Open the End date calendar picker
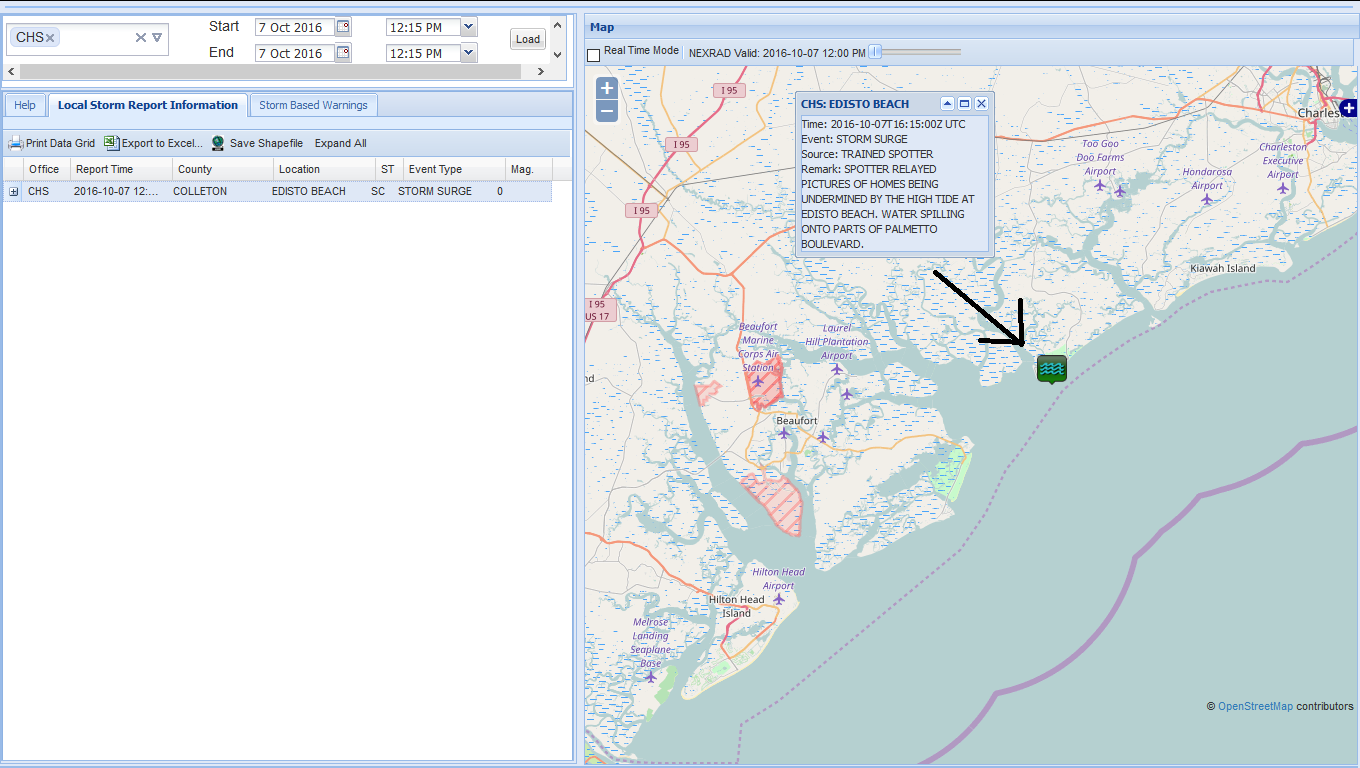 point(343,53)
